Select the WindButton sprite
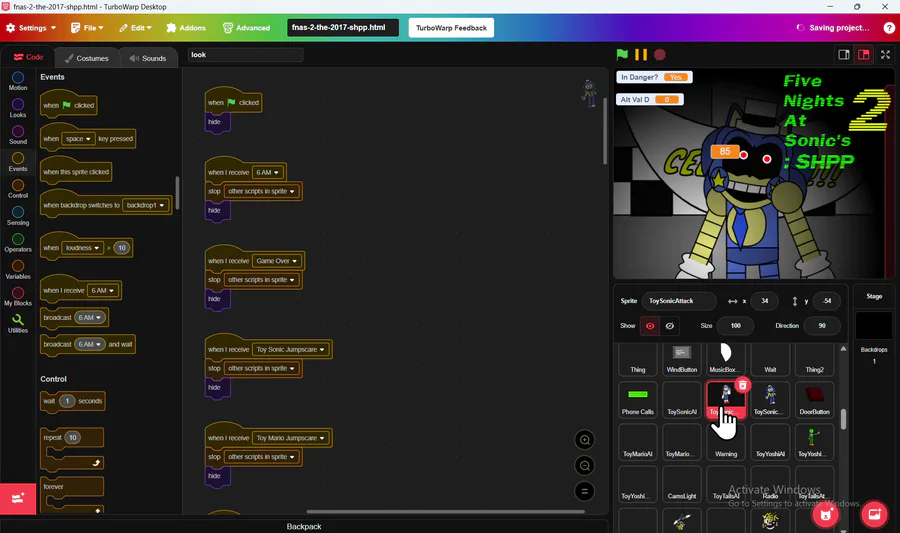 (682, 359)
